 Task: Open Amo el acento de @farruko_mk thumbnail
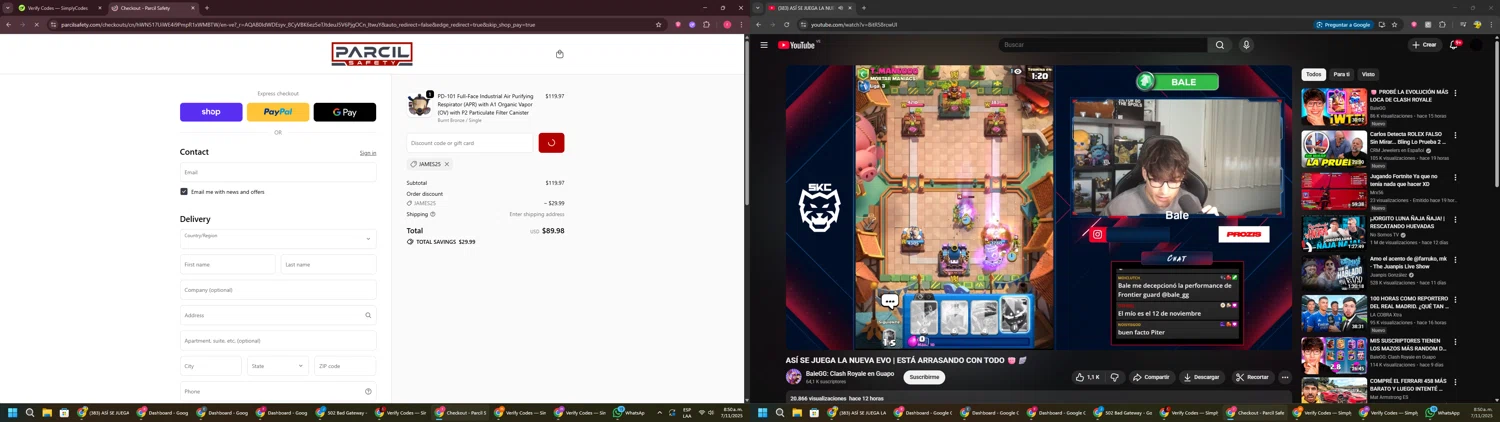pyautogui.click(x=1334, y=272)
